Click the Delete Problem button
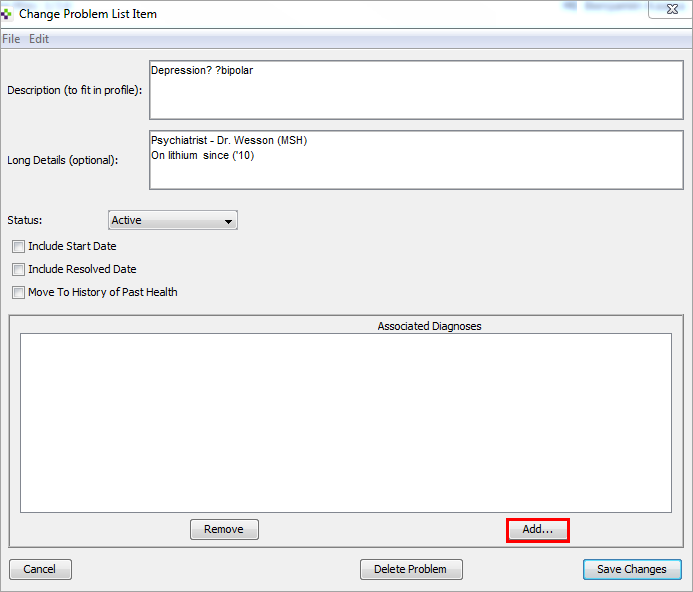 point(410,569)
